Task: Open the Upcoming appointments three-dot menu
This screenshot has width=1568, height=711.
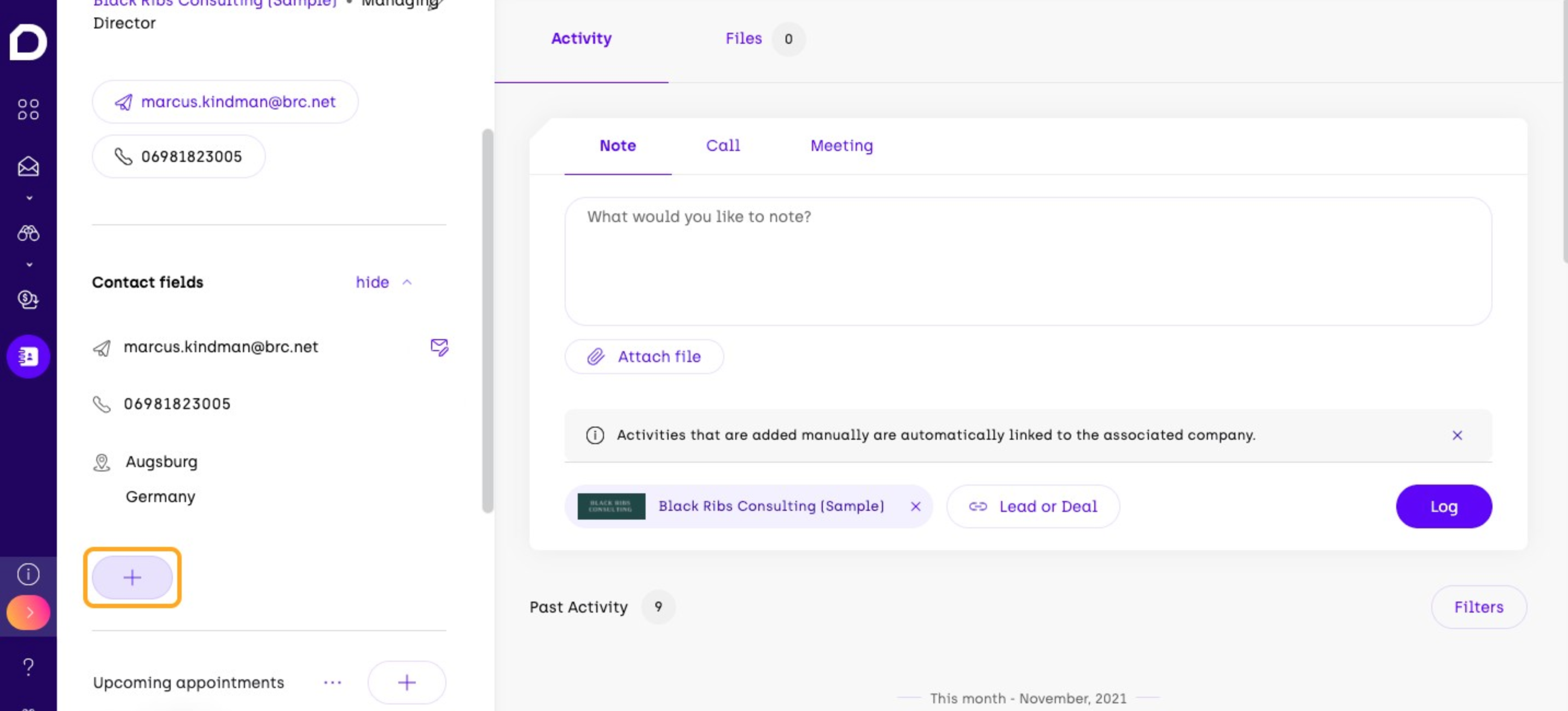Action: coord(332,683)
